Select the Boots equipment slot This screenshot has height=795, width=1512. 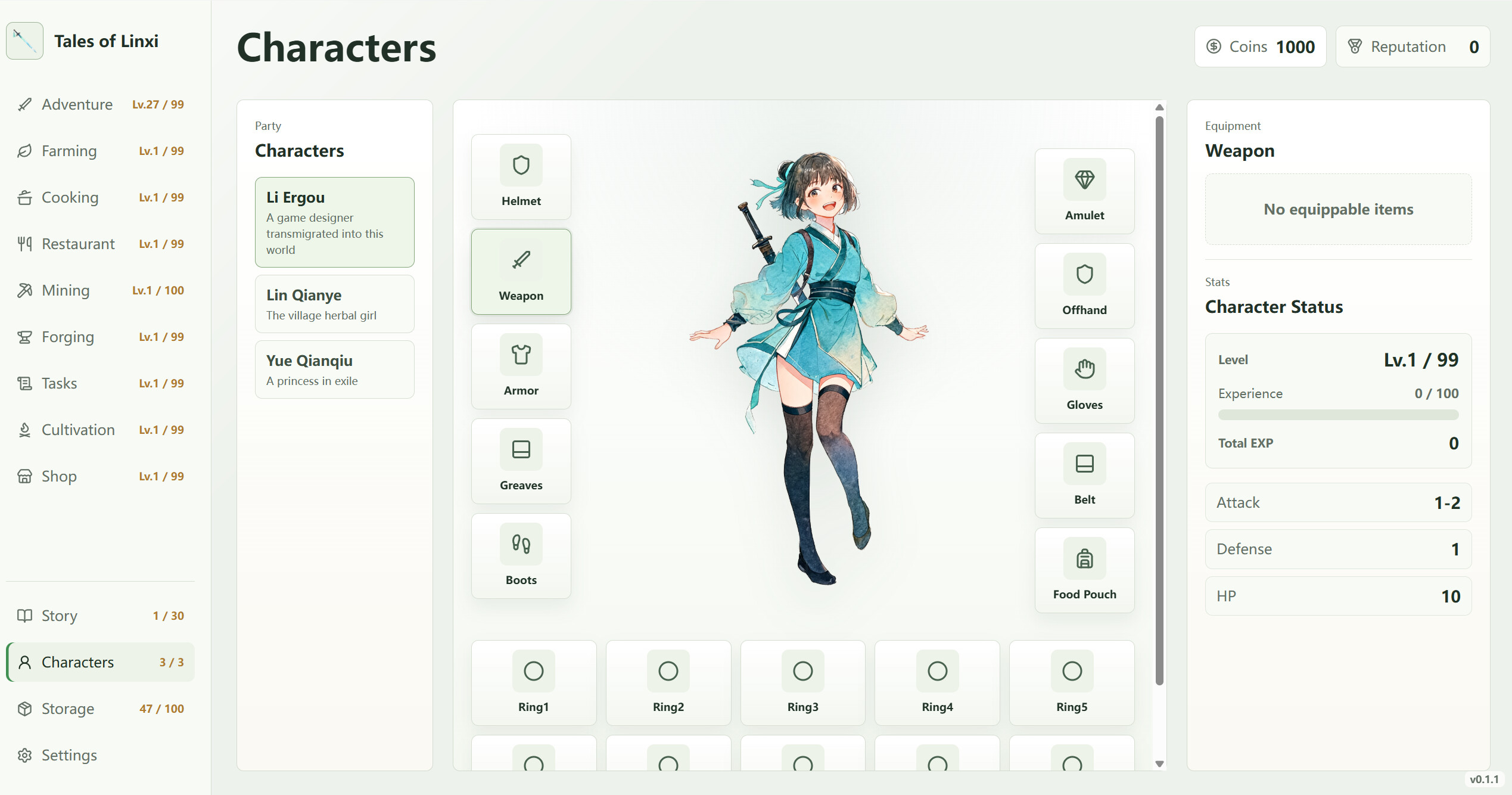pyautogui.click(x=521, y=556)
